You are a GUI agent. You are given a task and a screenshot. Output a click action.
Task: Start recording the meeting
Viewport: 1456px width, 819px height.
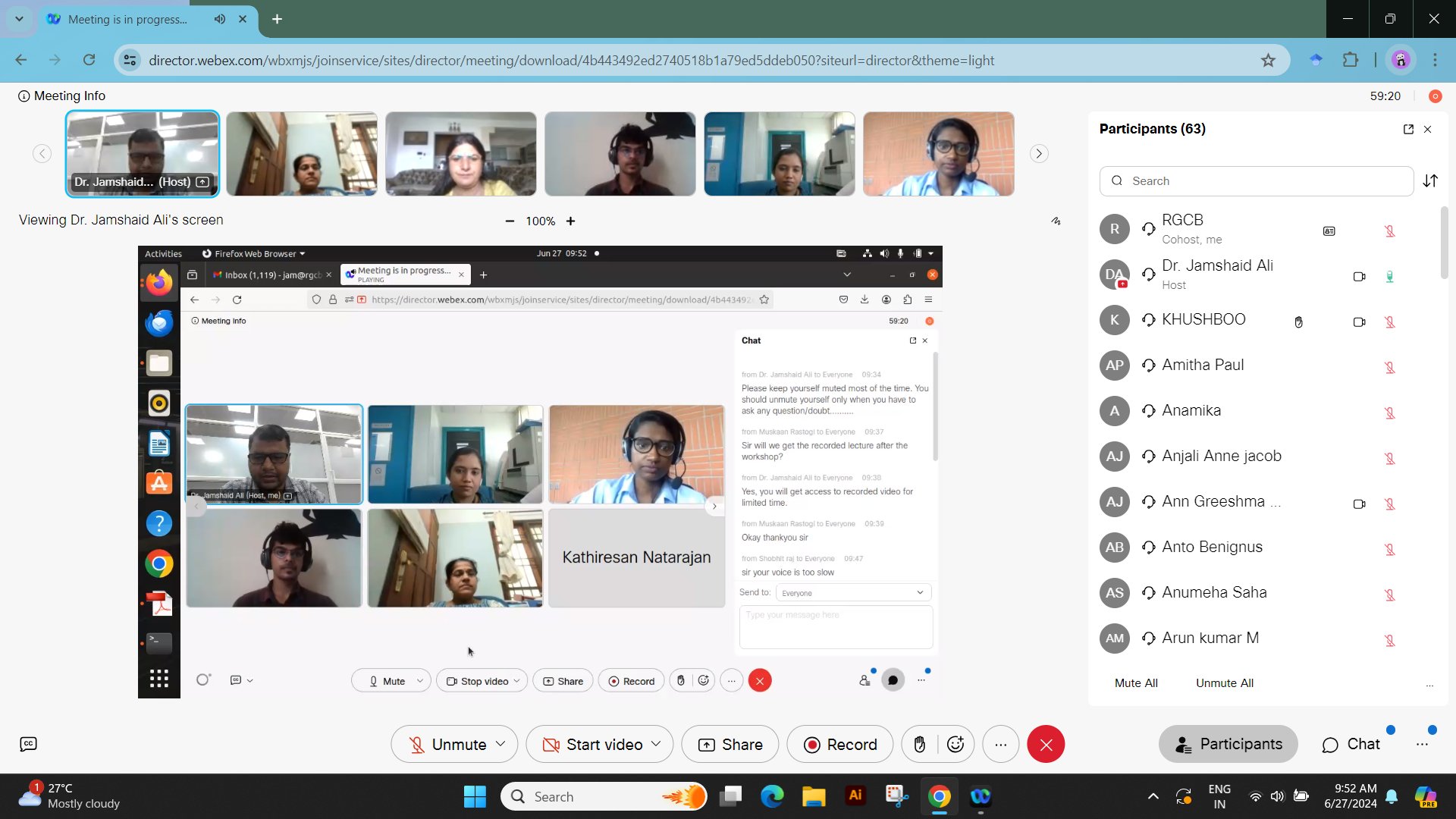840,744
